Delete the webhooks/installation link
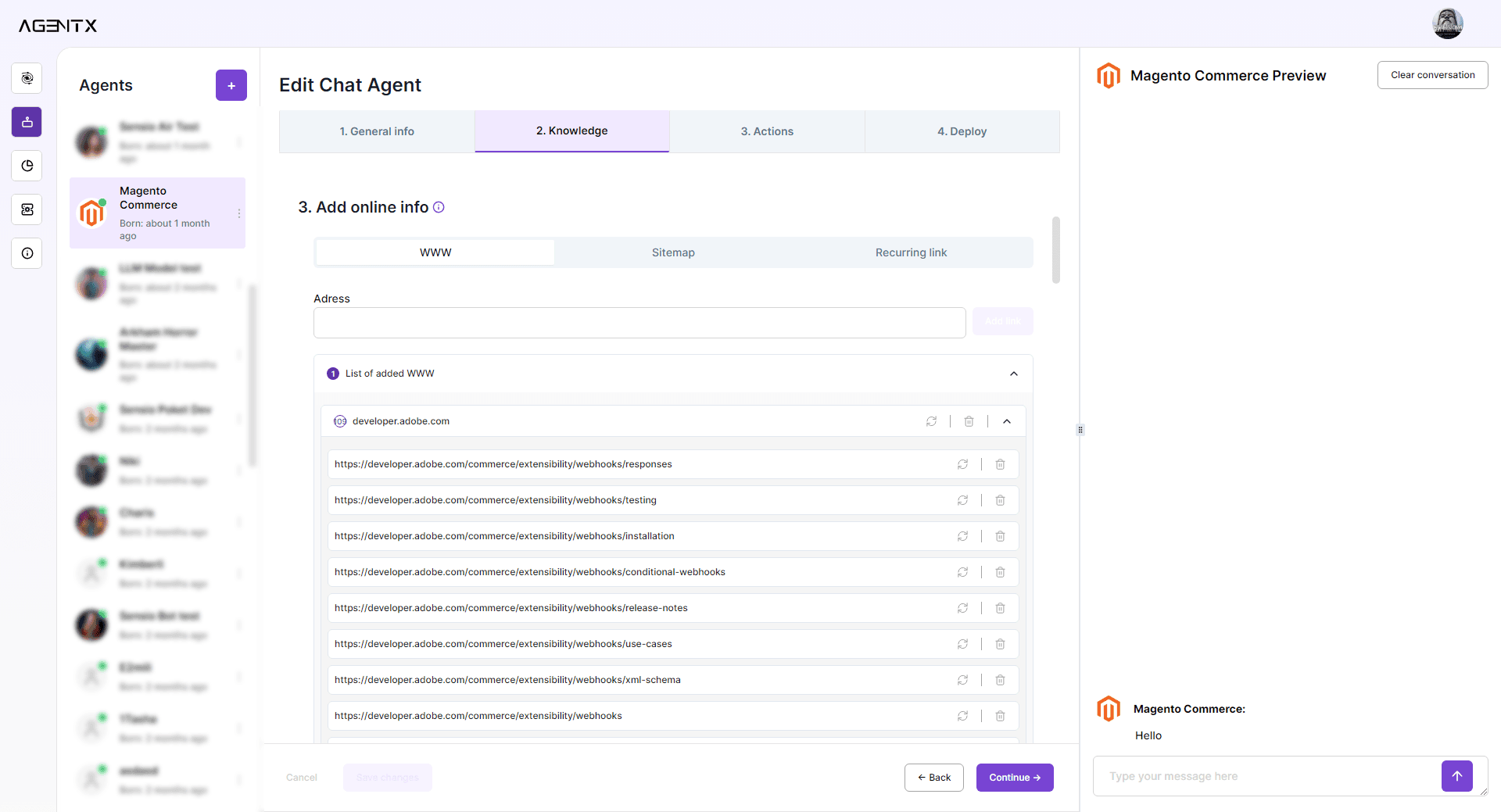The image size is (1501, 812). tap(1000, 536)
